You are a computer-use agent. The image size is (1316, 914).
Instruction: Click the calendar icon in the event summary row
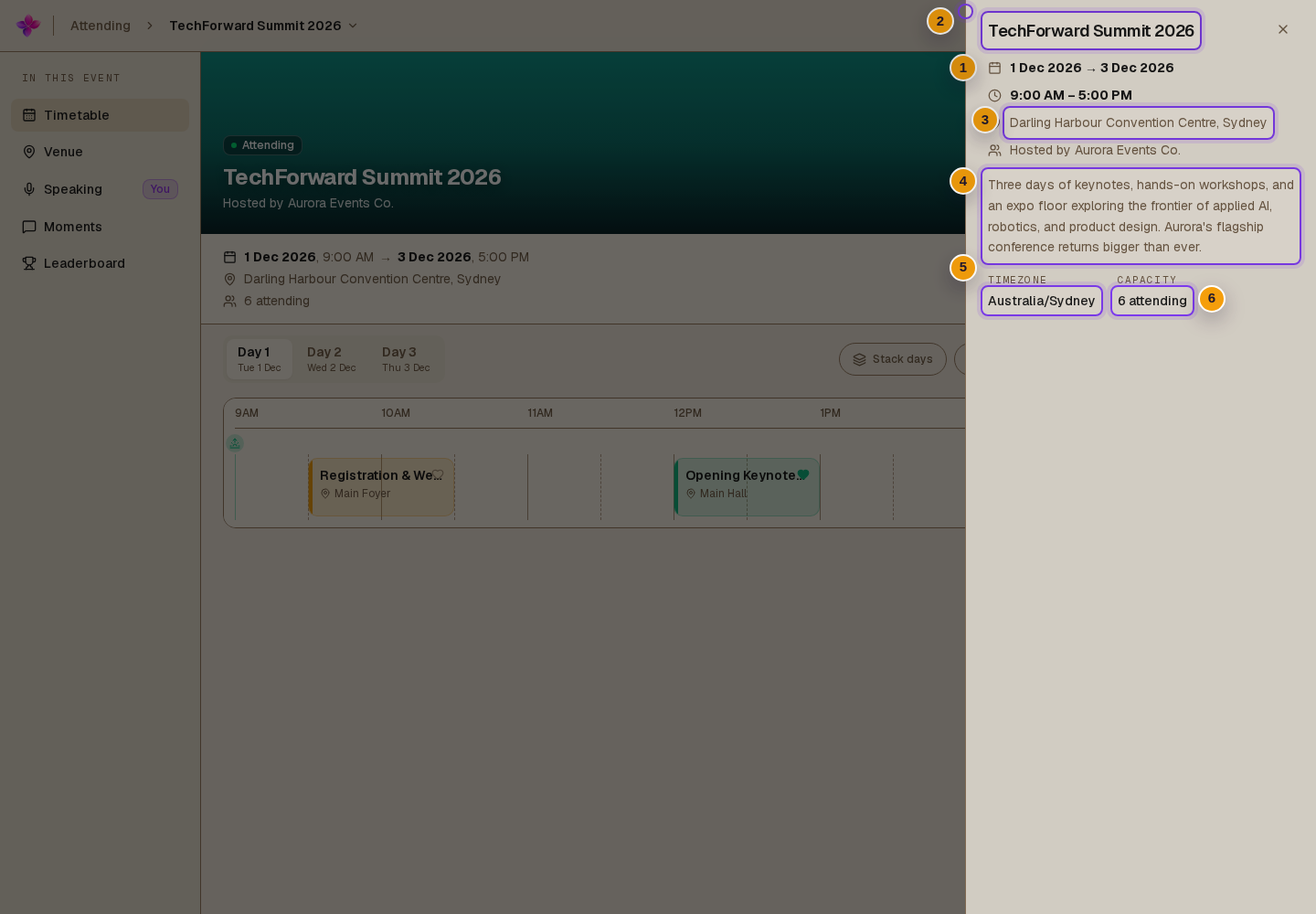click(x=230, y=257)
